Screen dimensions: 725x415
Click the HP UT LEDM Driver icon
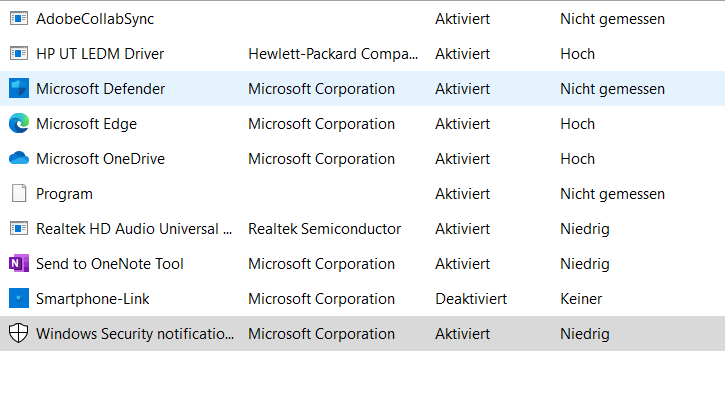[18, 54]
